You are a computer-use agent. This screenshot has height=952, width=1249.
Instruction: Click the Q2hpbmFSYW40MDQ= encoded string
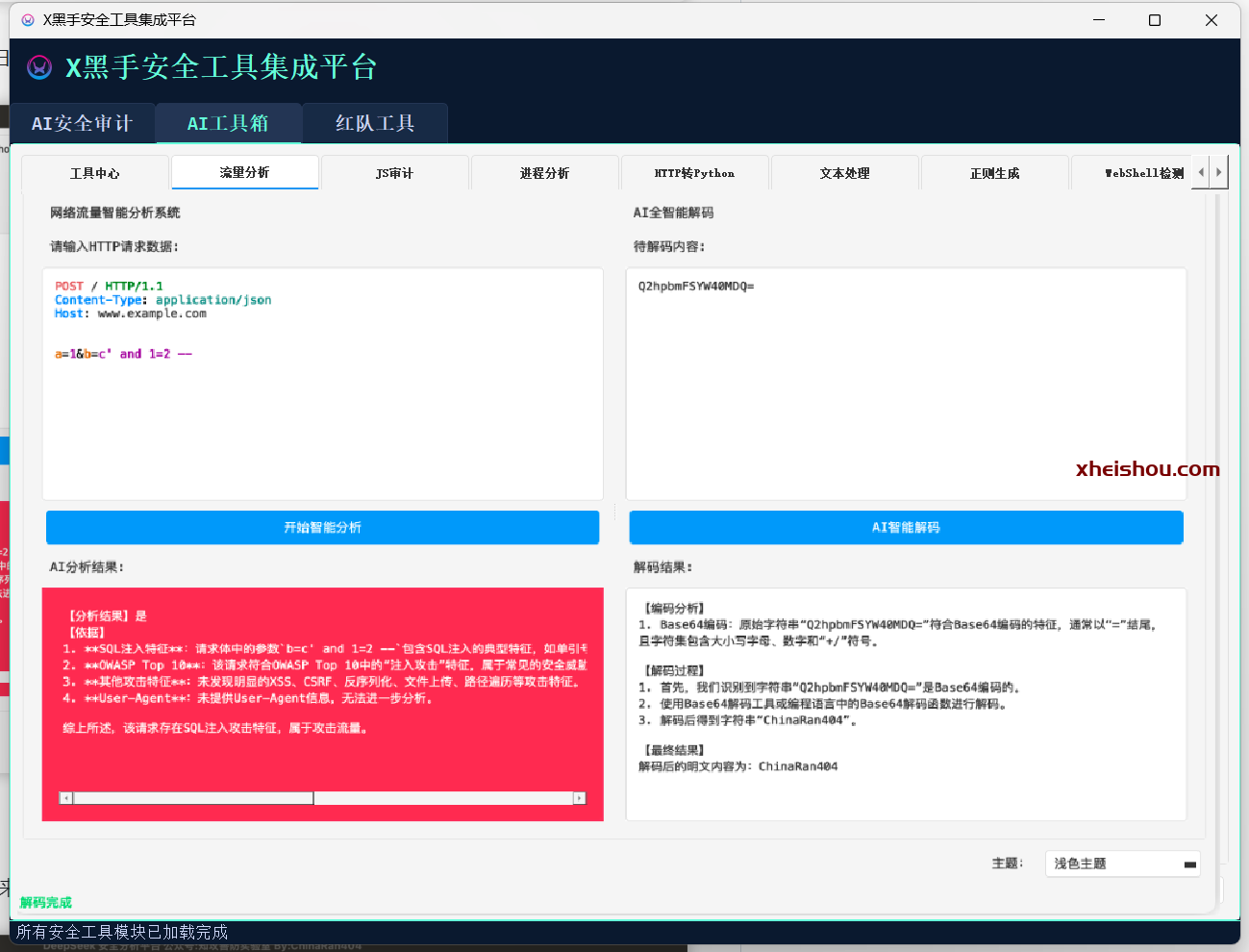coord(696,287)
